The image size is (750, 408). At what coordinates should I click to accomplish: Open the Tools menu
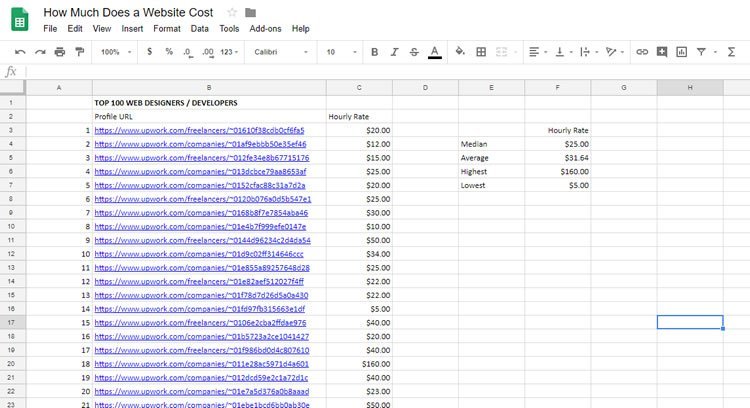[x=229, y=29]
